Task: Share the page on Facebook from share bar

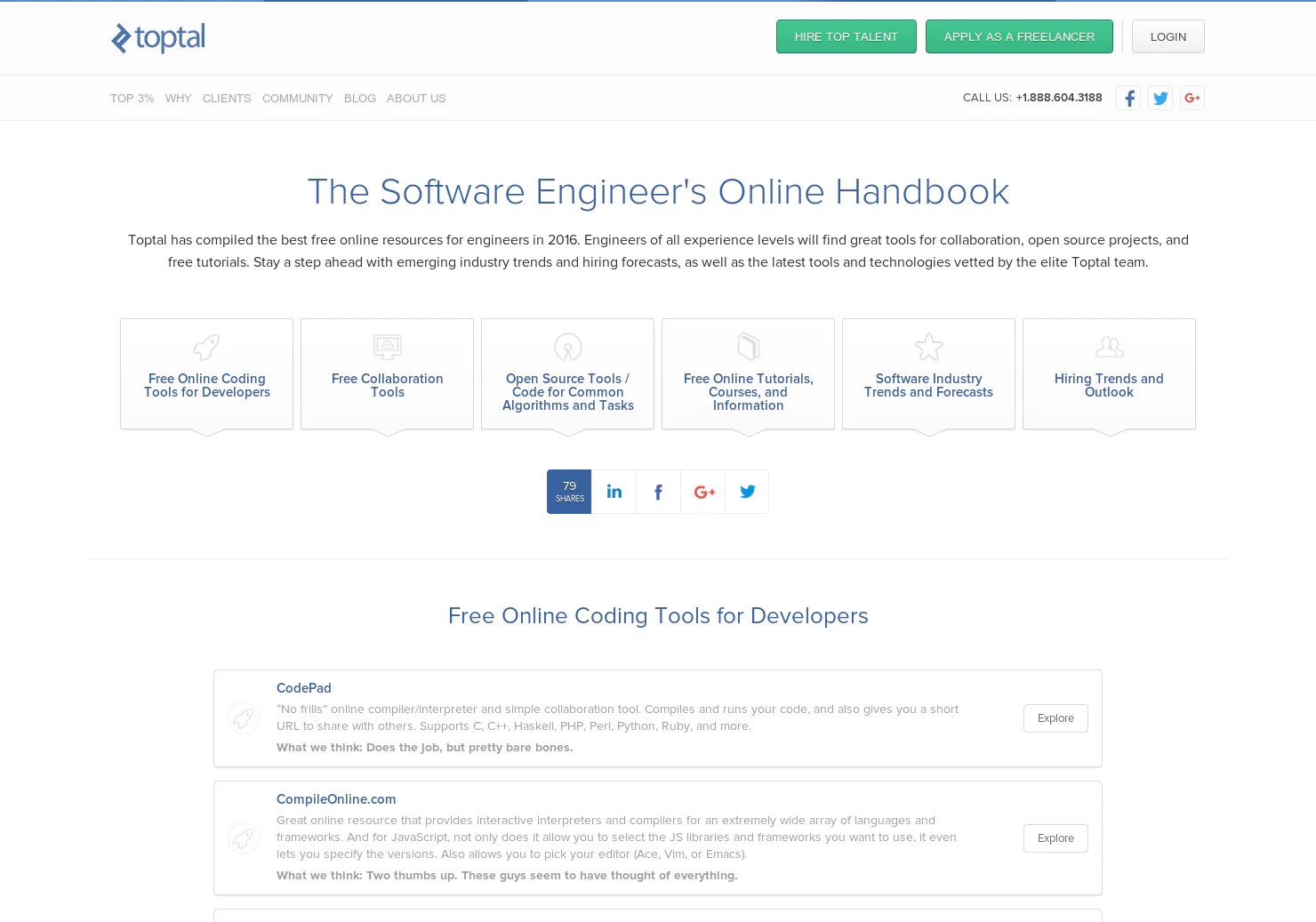Action: (x=658, y=492)
